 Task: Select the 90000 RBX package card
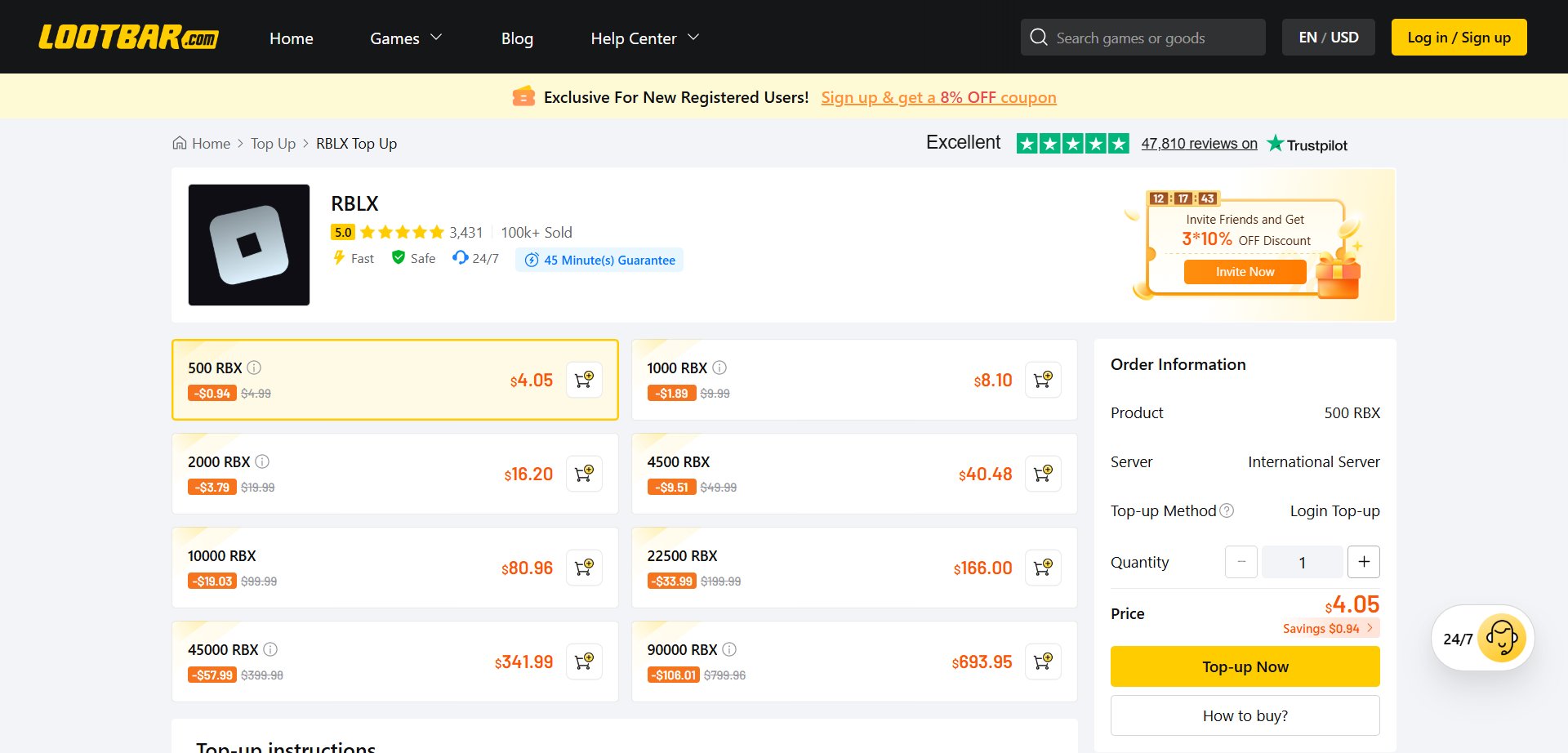tap(854, 662)
